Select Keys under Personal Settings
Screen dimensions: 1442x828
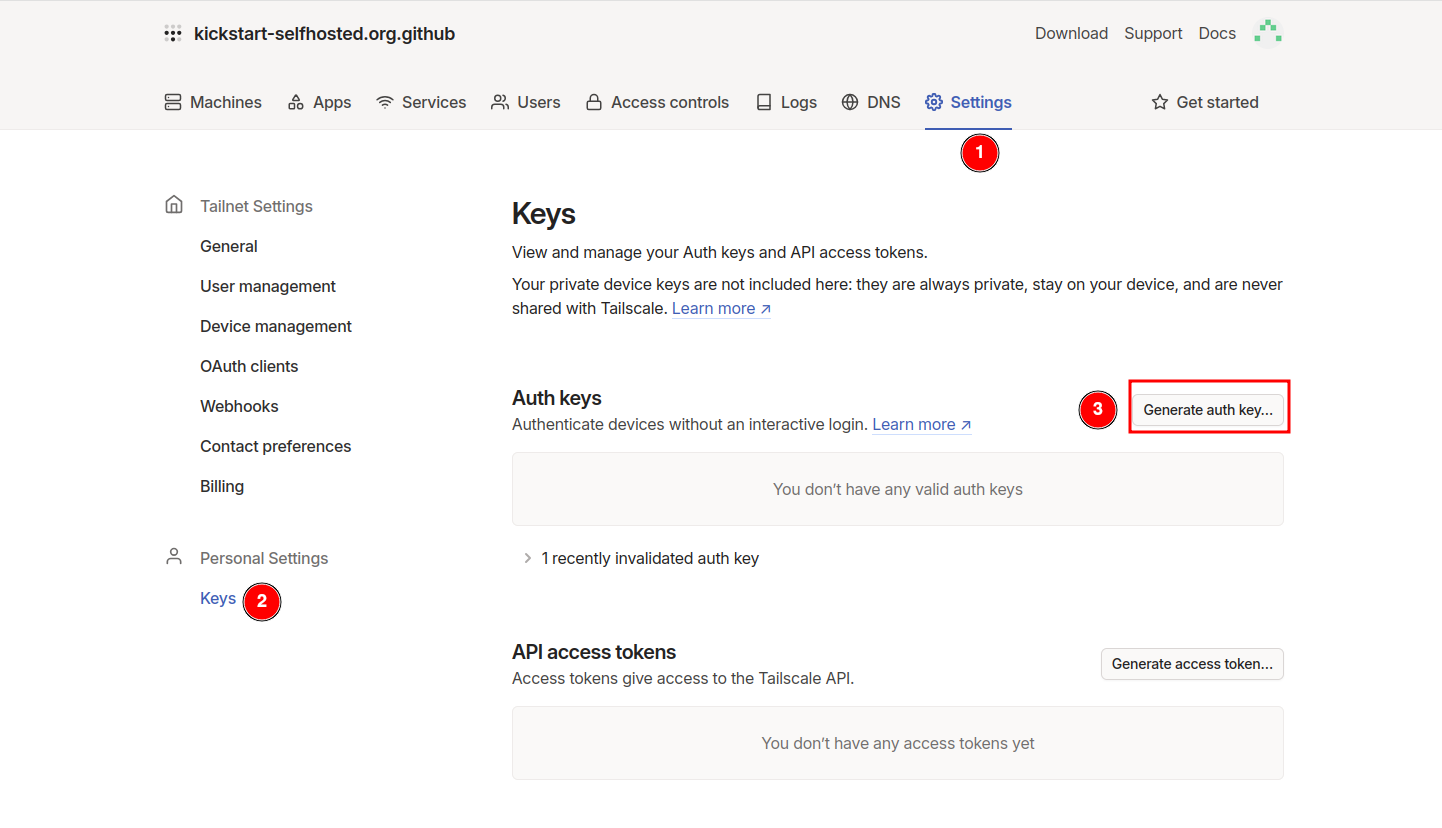[218, 598]
